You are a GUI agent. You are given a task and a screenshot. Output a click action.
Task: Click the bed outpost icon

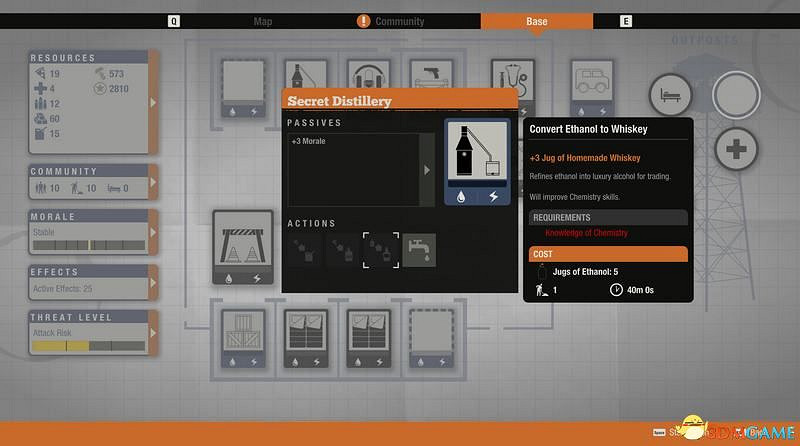[x=670, y=96]
